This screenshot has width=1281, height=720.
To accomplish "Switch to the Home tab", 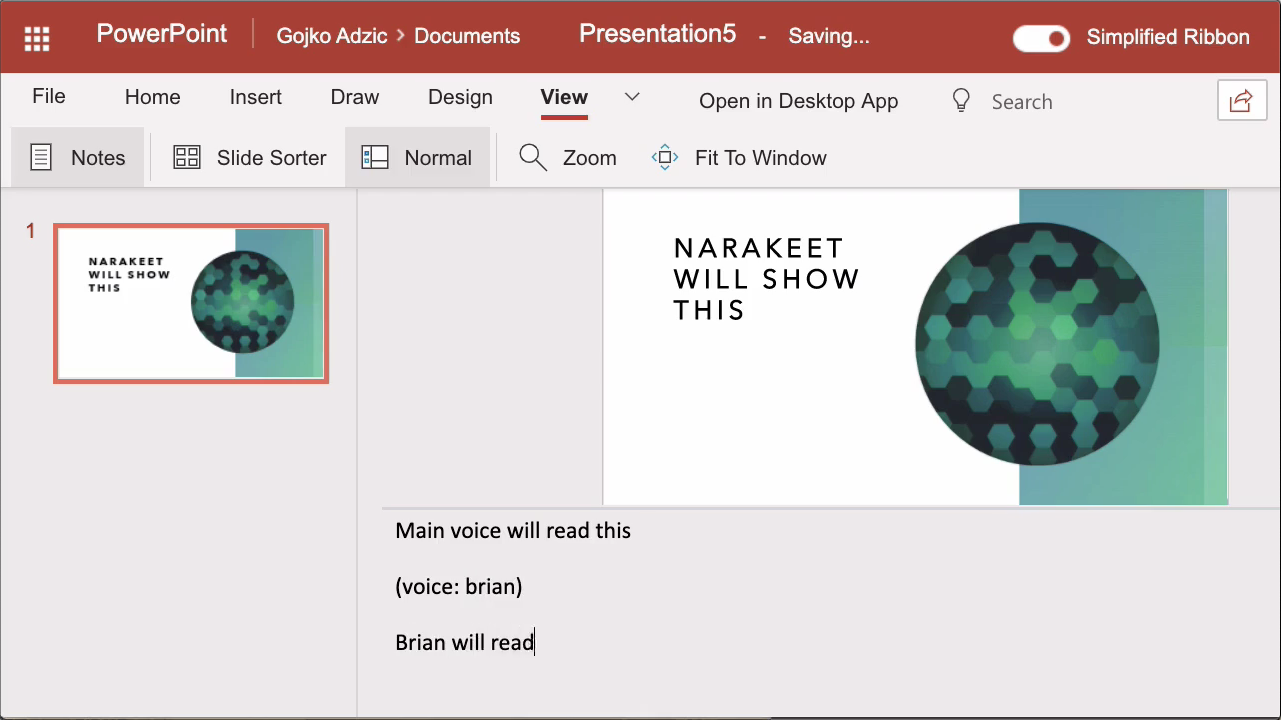I will click(x=153, y=97).
